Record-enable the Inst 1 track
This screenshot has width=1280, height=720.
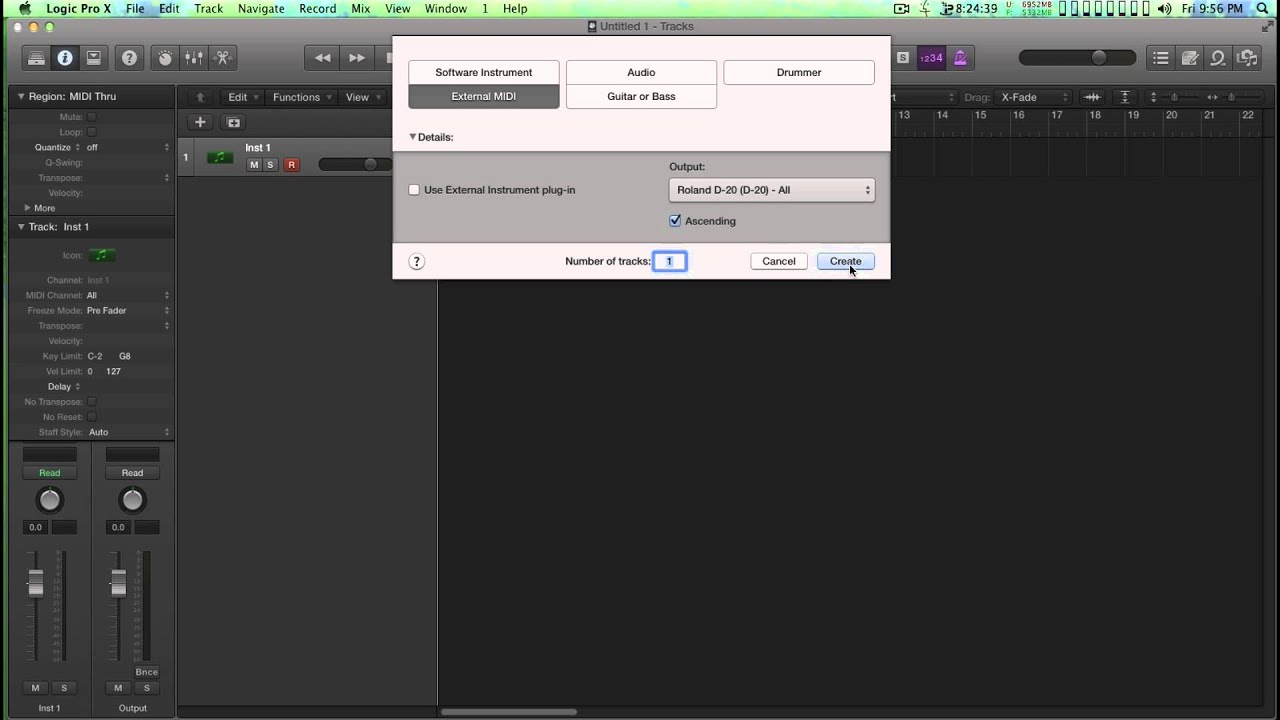point(291,165)
